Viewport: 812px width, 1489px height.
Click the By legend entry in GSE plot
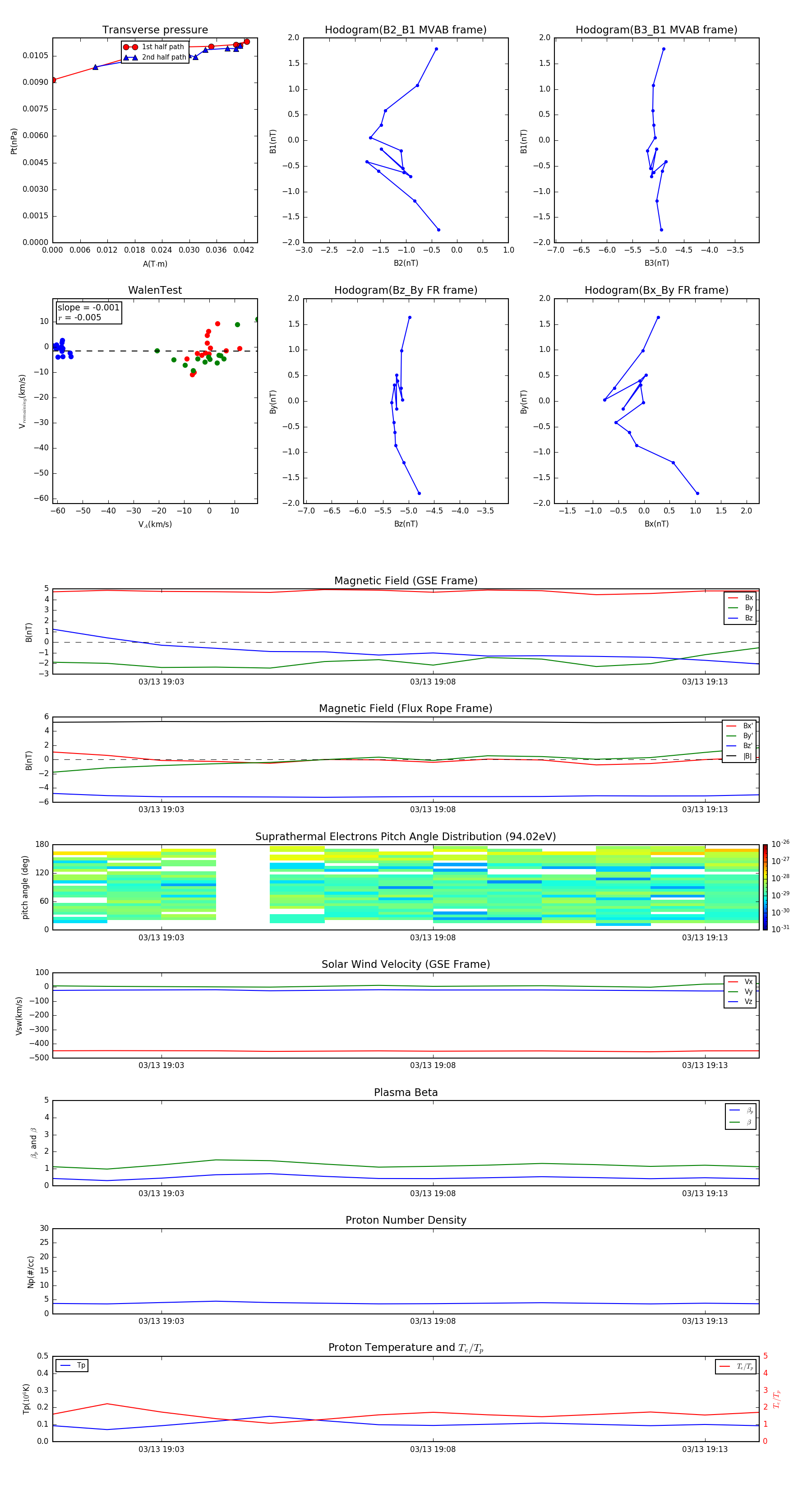coord(740,607)
